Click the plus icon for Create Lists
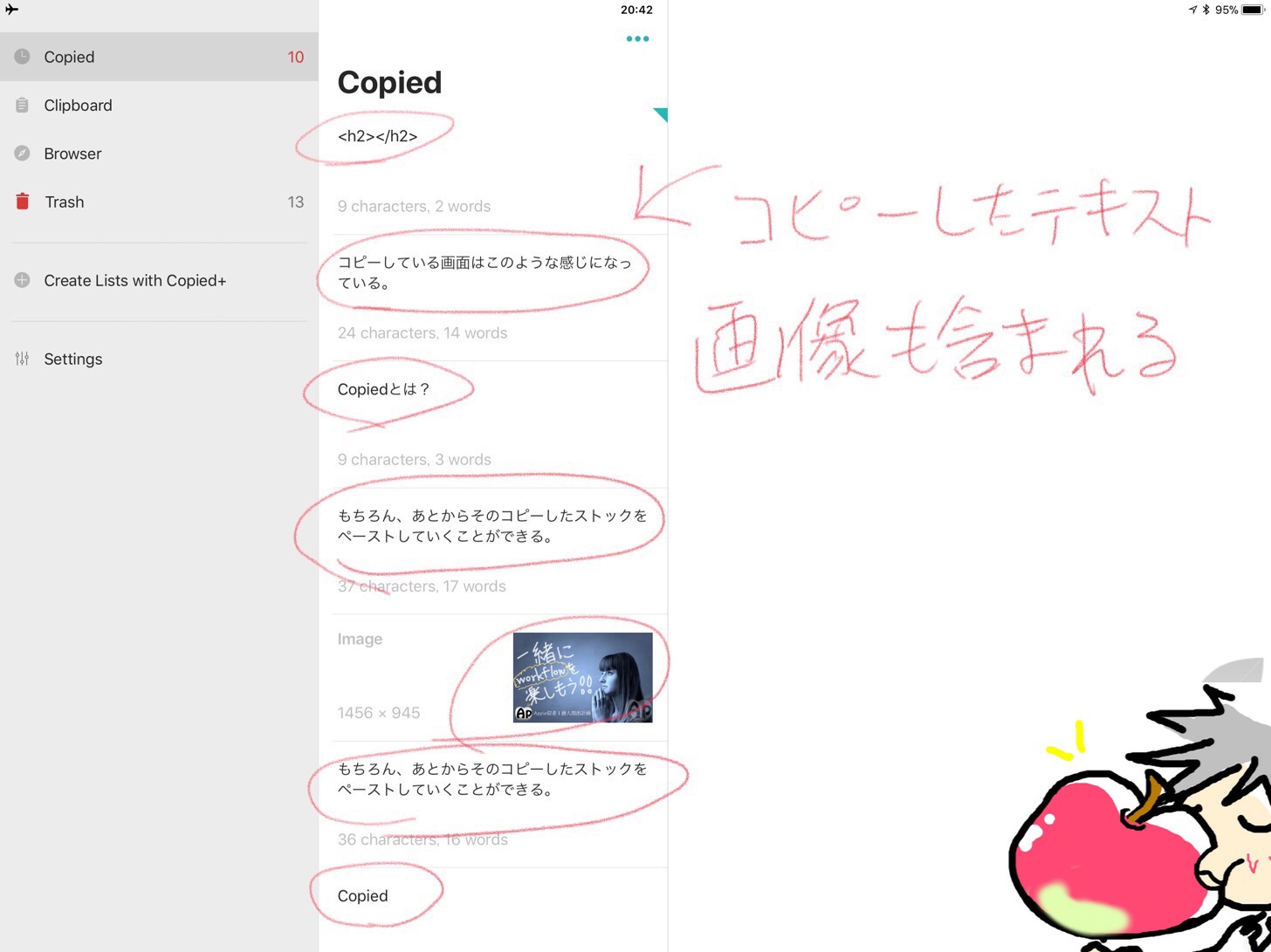The height and width of the screenshot is (952, 1271). (x=23, y=281)
